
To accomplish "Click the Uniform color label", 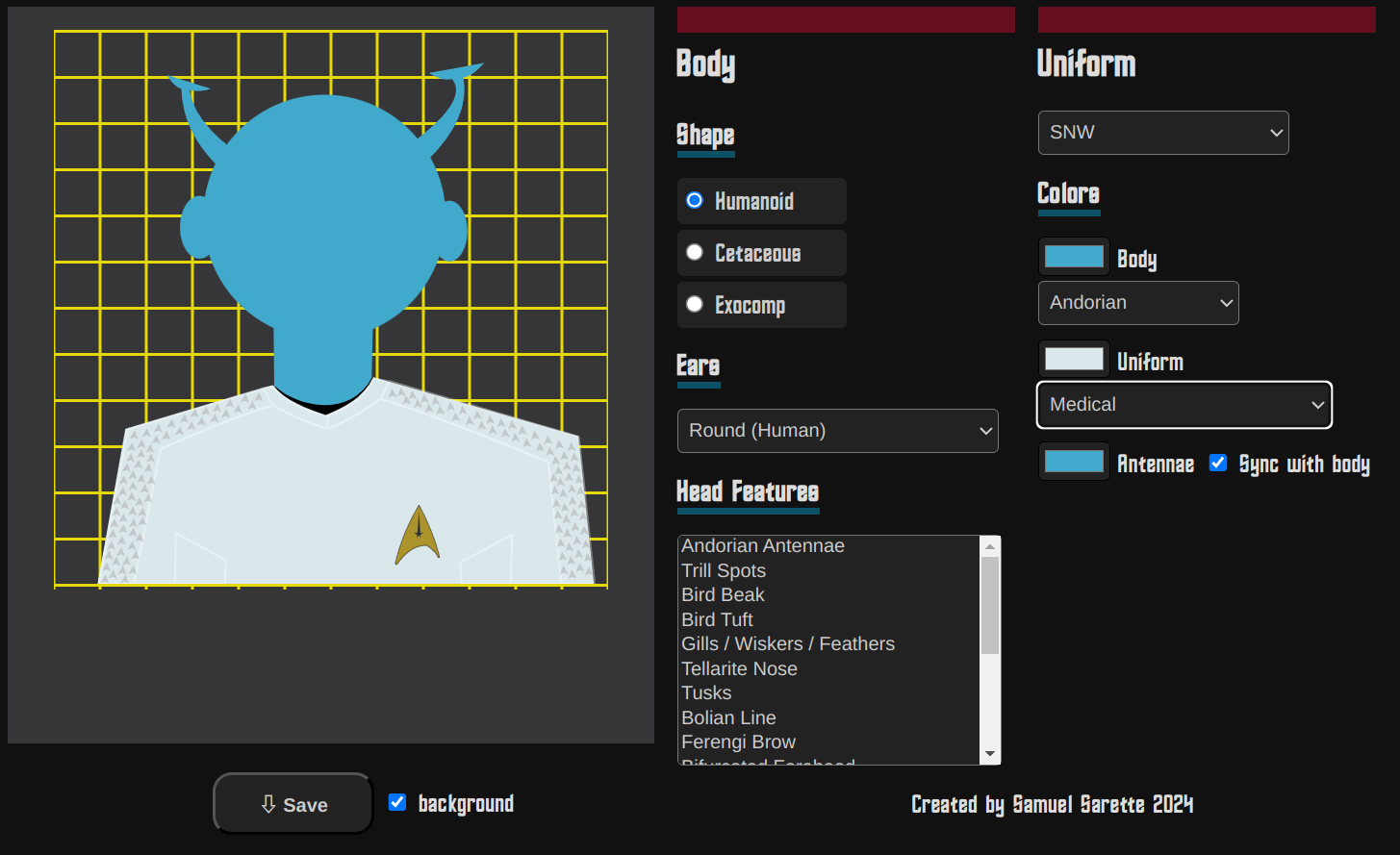I will pos(1150,362).
